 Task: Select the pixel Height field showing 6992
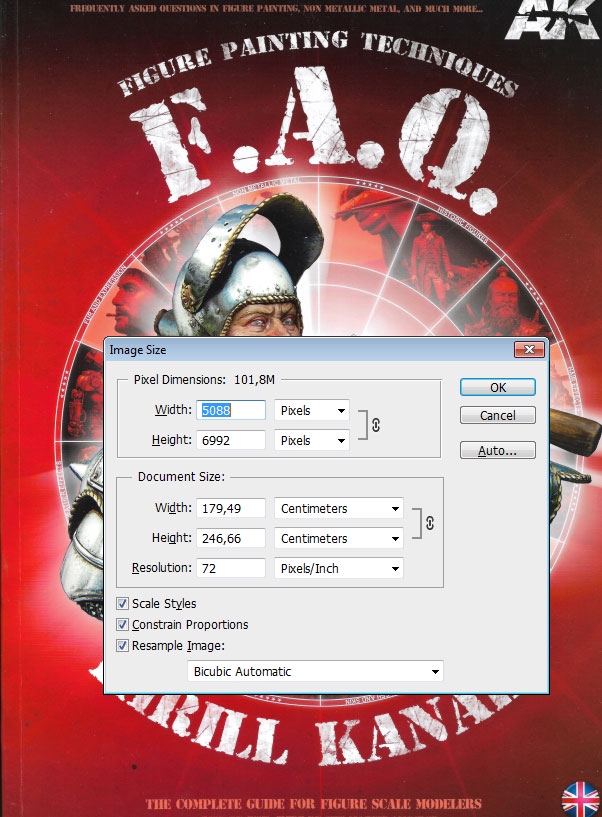(x=231, y=440)
